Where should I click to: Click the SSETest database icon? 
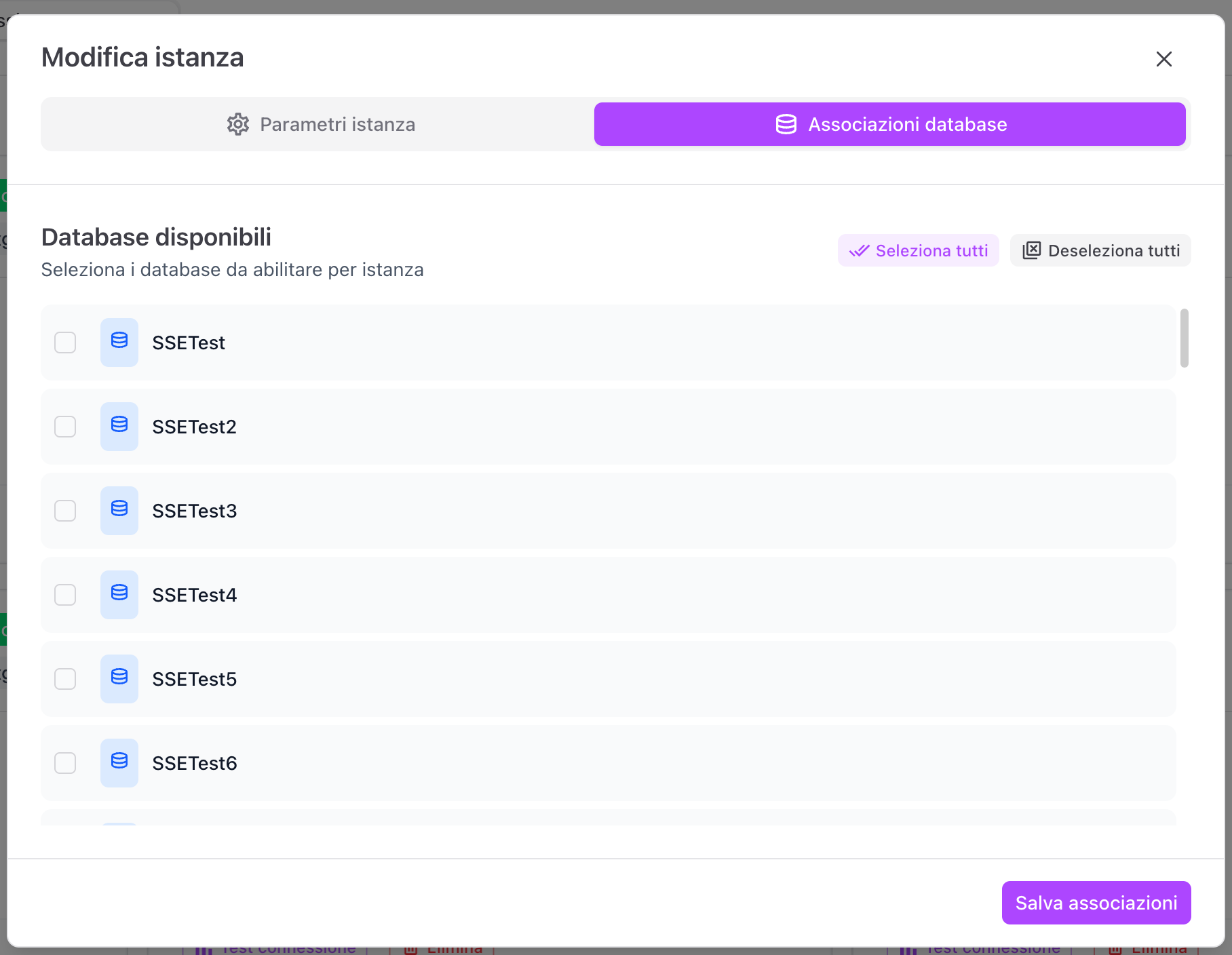(x=119, y=342)
